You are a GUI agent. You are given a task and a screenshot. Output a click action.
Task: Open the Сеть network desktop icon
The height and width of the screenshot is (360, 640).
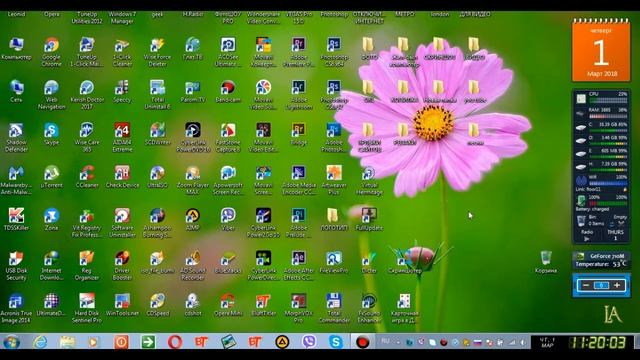(16, 91)
